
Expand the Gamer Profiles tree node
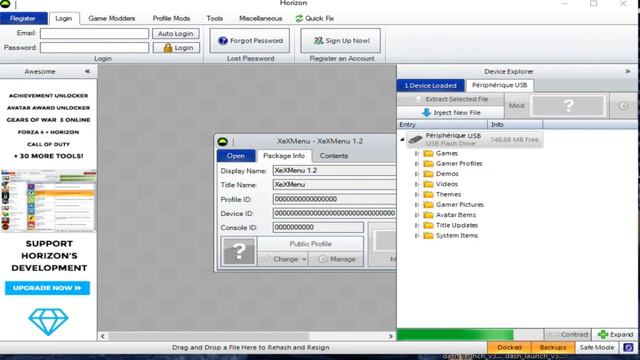[x=417, y=164]
